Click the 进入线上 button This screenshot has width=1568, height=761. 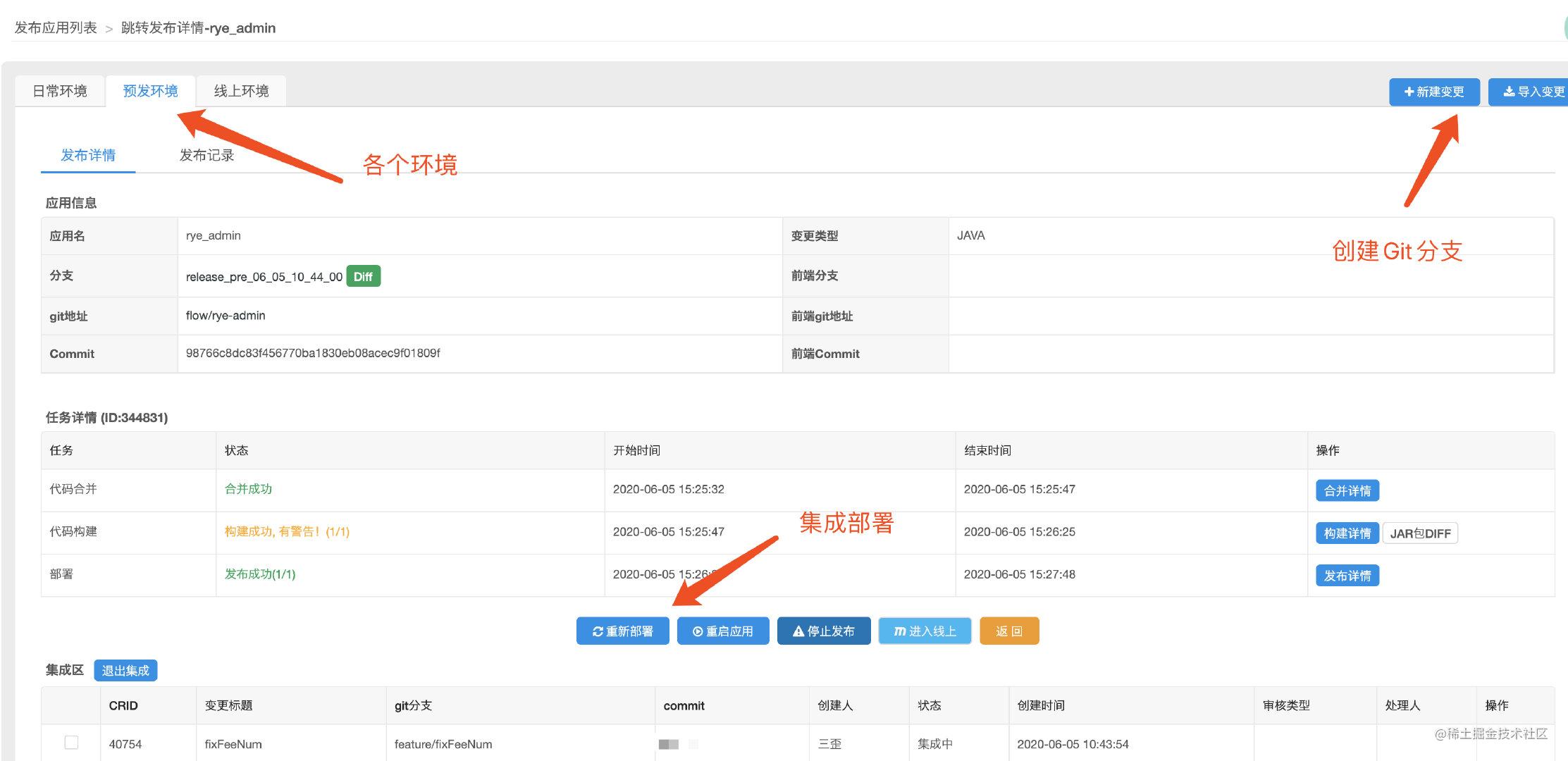925,631
